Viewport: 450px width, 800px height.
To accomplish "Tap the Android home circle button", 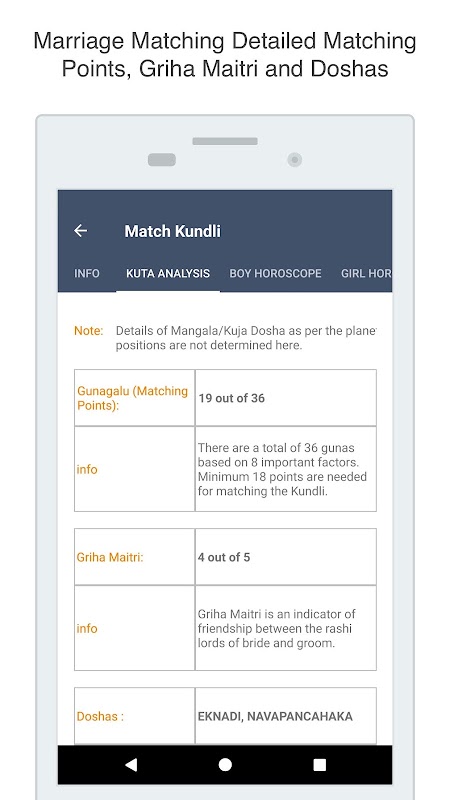I will pyautogui.click(x=225, y=764).
